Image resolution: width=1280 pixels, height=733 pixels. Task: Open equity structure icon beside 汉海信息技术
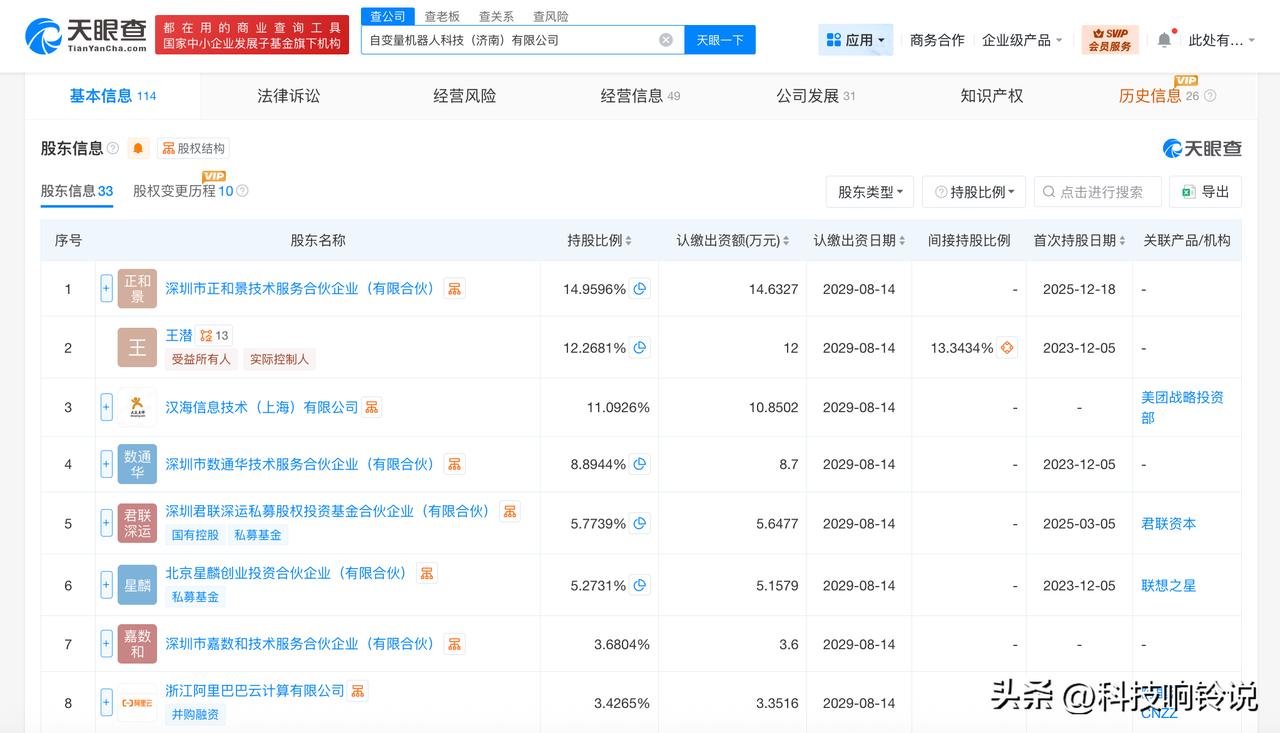pyautogui.click(x=372, y=407)
